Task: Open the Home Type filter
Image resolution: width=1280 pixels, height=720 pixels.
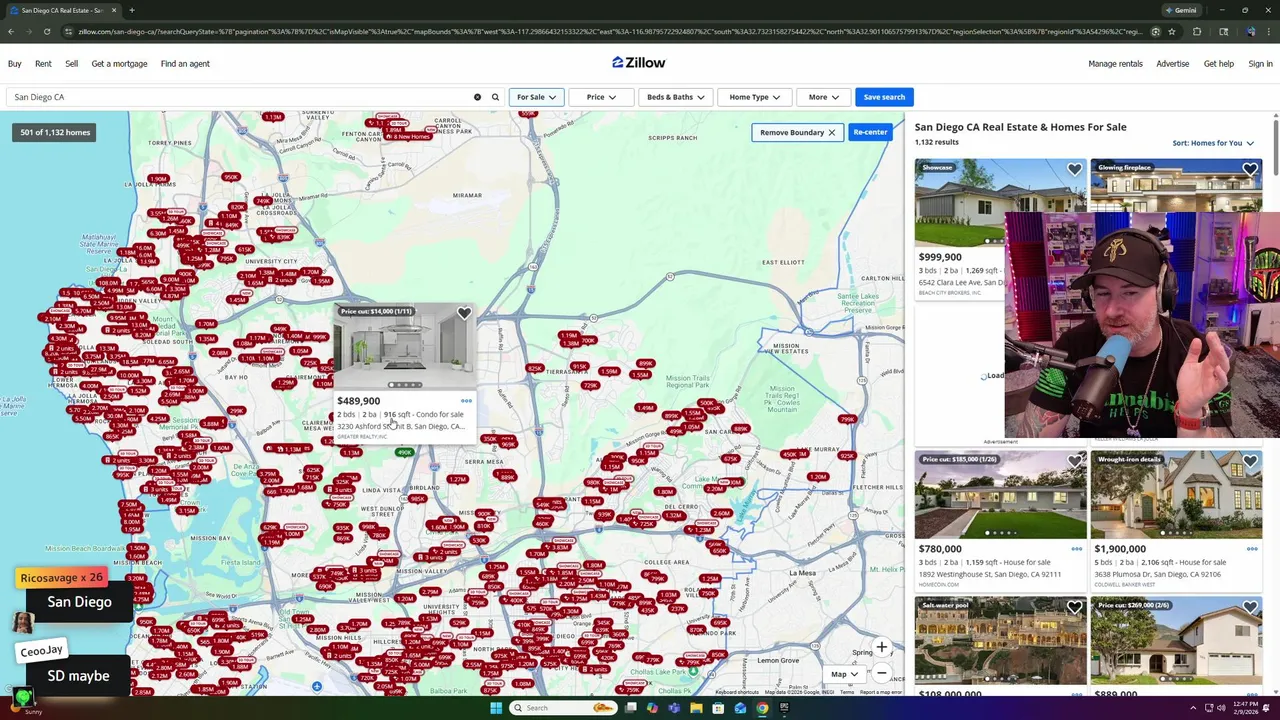Action: point(754,97)
